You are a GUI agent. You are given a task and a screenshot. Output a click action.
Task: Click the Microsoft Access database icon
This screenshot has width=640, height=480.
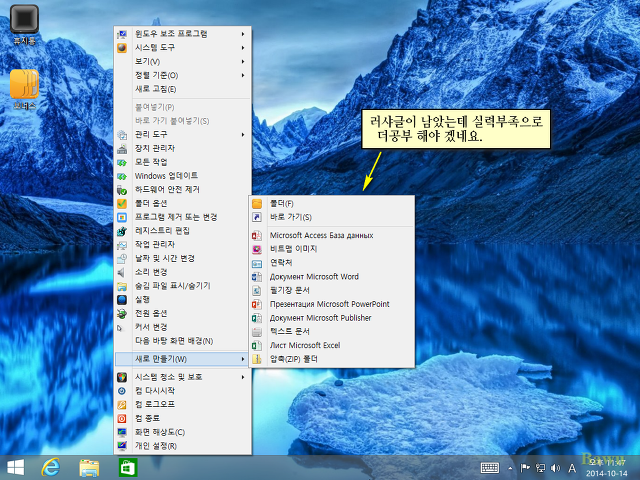coord(257,236)
